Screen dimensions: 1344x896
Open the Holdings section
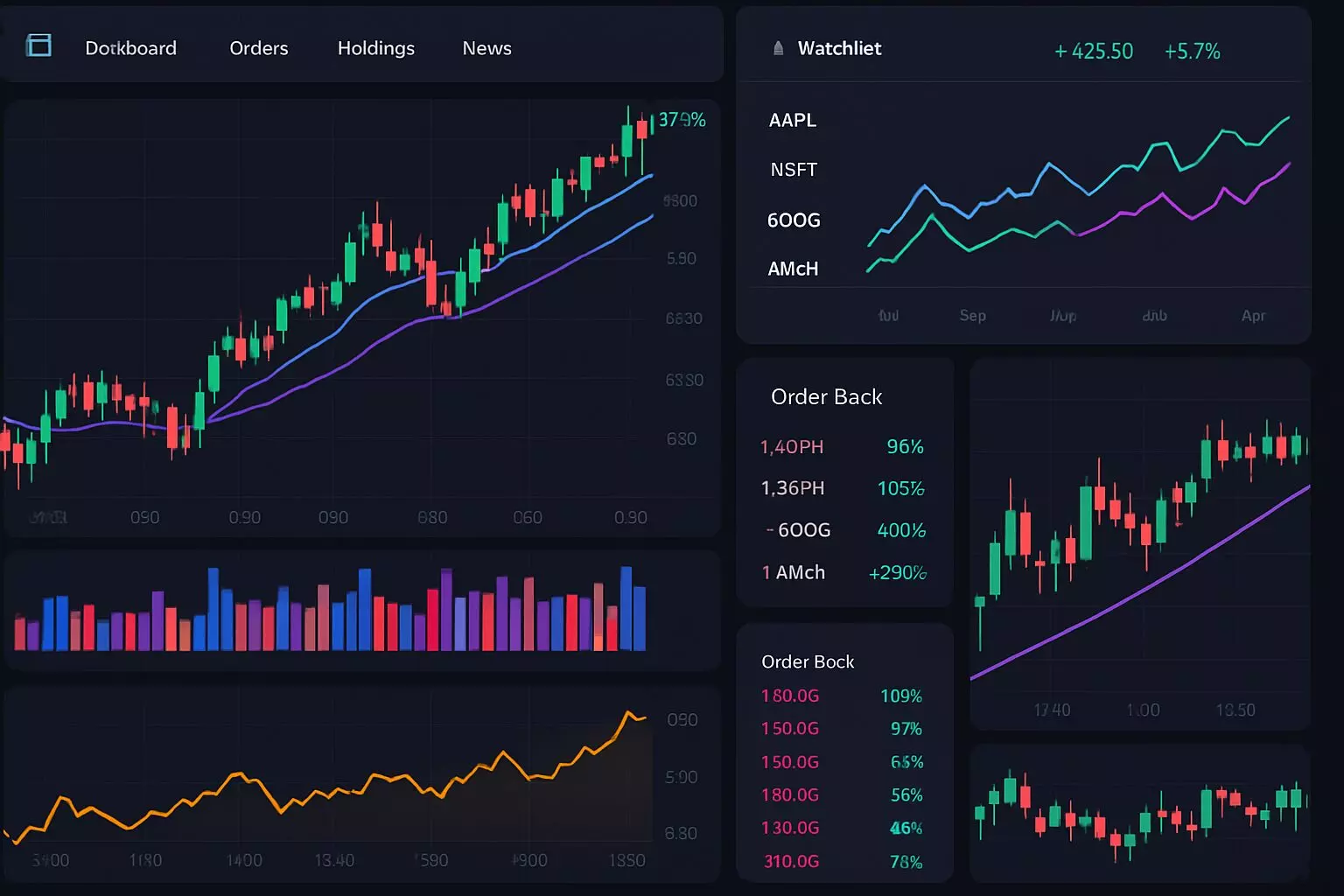376,48
